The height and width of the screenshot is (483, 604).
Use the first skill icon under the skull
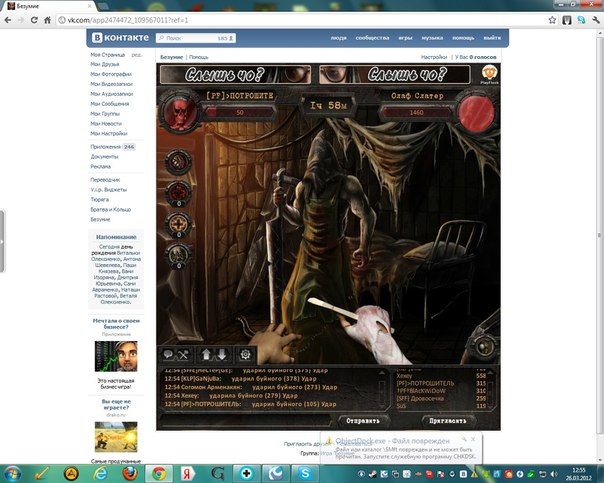tap(178, 162)
